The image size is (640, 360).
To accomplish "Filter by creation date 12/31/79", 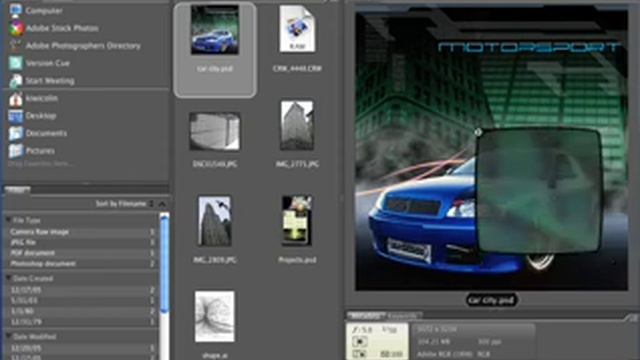I will (x=81, y=322).
